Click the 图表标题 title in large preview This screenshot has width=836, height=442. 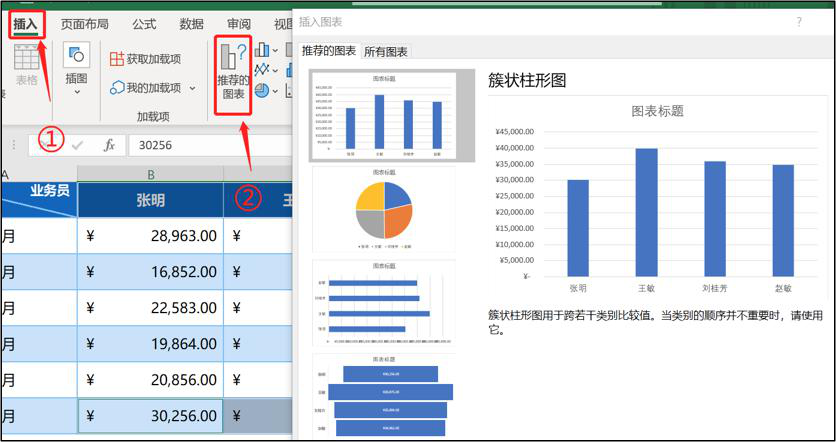click(x=657, y=111)
